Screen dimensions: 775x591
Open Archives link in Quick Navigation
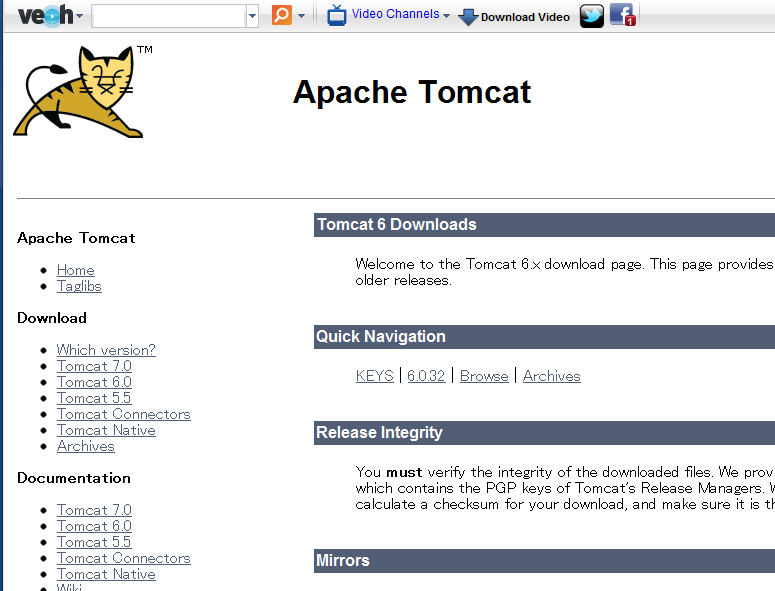coord(552,376)
